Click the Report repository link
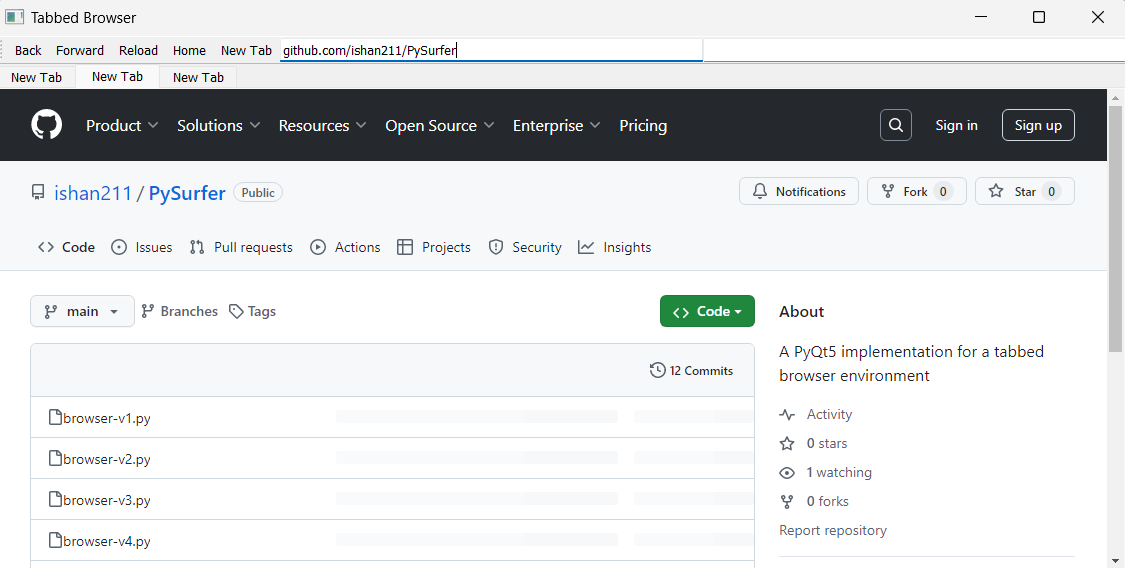Viewport: 1125px width, 568px height. point(833,530)
